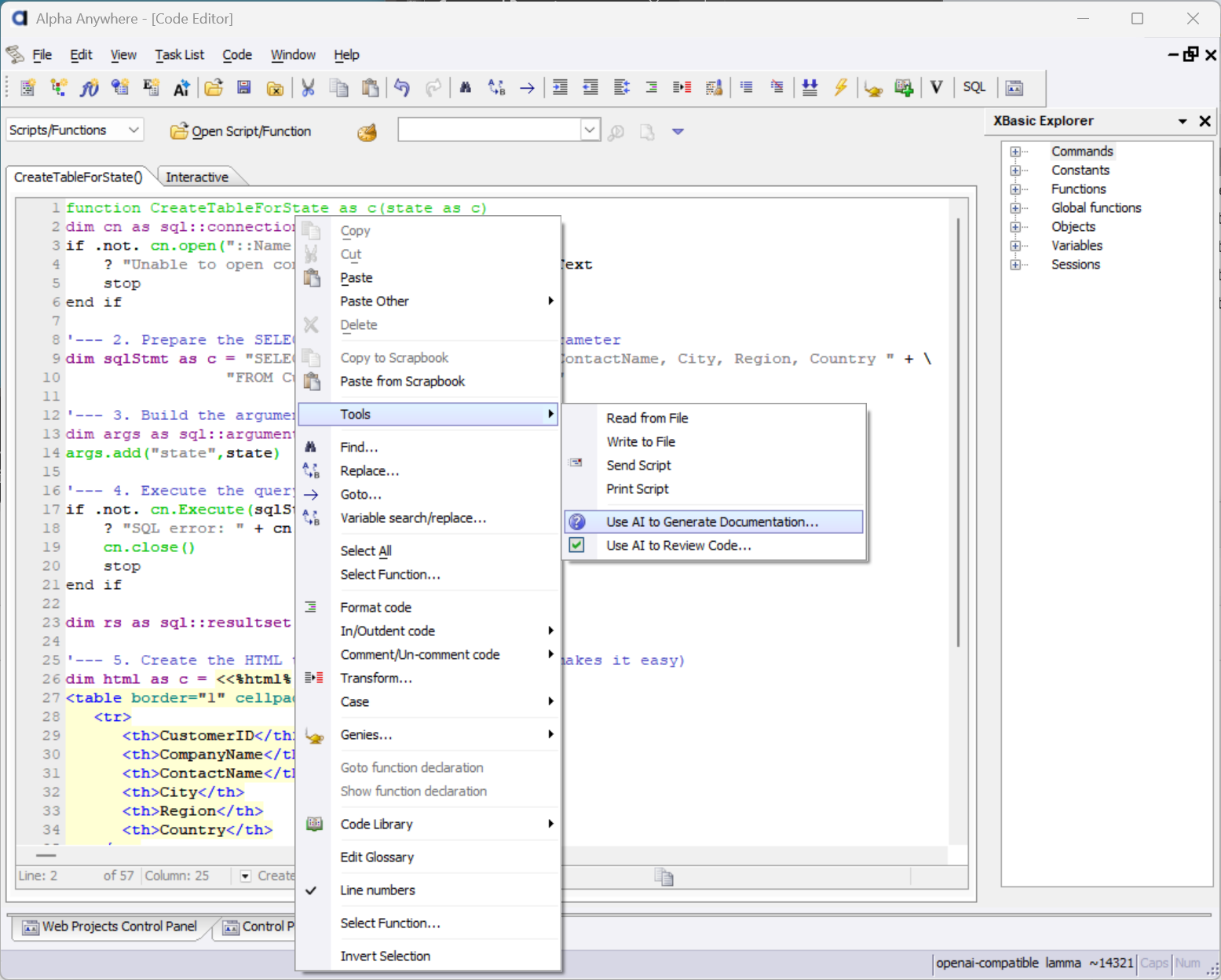The image size is (1221, 980).
Task: Open the File menu
Action: pyautogui.click(x=42, y=55)
